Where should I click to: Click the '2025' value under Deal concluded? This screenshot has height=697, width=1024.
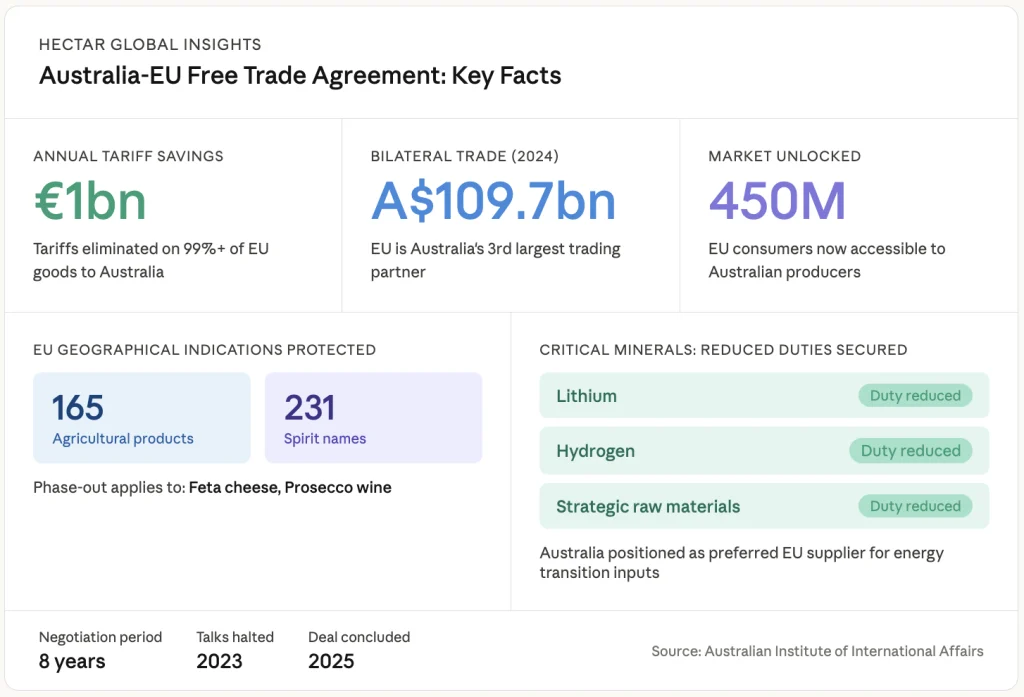pos(331,661)
